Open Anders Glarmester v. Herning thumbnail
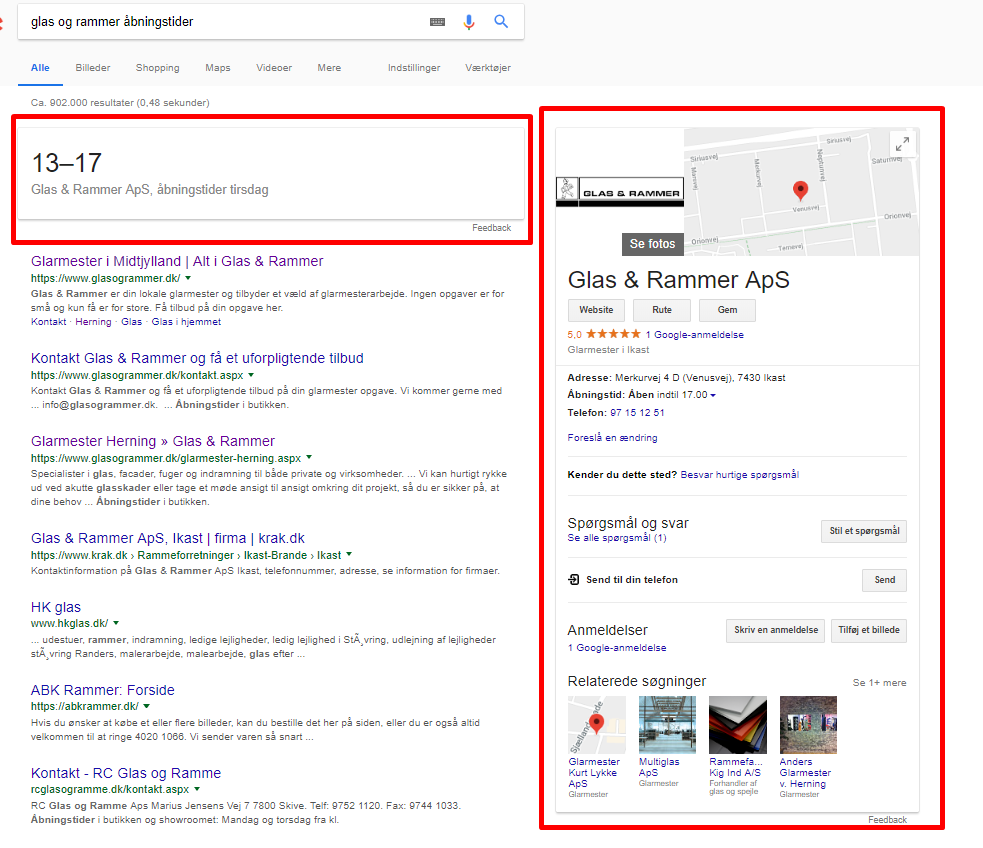This screenshot has height=848, width=983. click(x=808, y=725)
